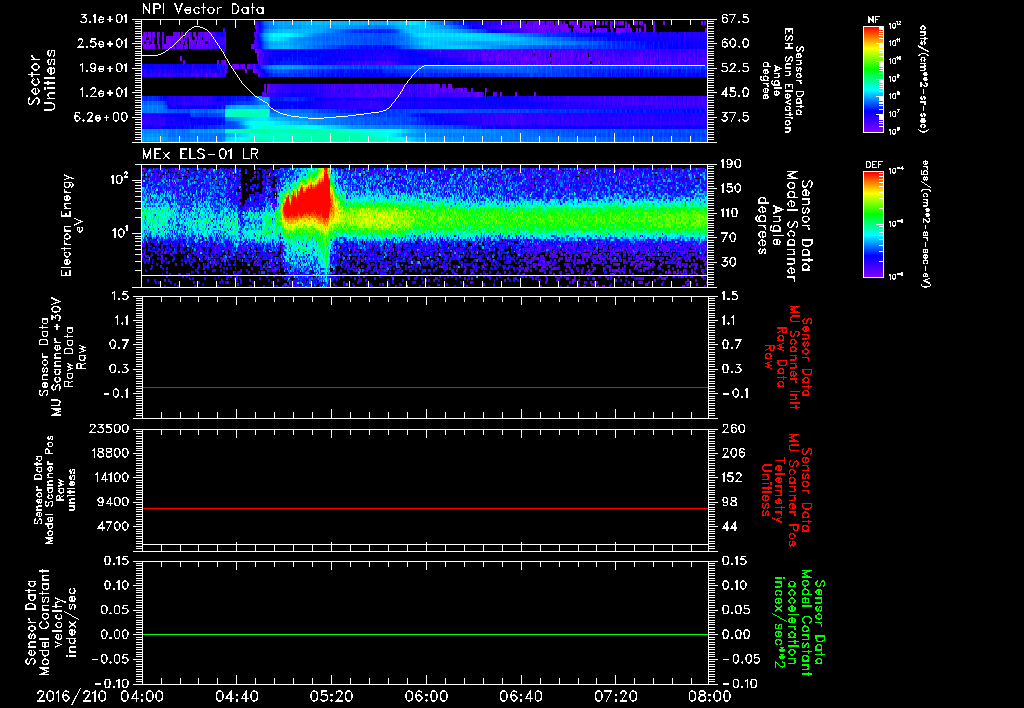The image size is (1024, 708).
Task: Click the red burst in electron spectrogram
Action: (x=308, y=202)
